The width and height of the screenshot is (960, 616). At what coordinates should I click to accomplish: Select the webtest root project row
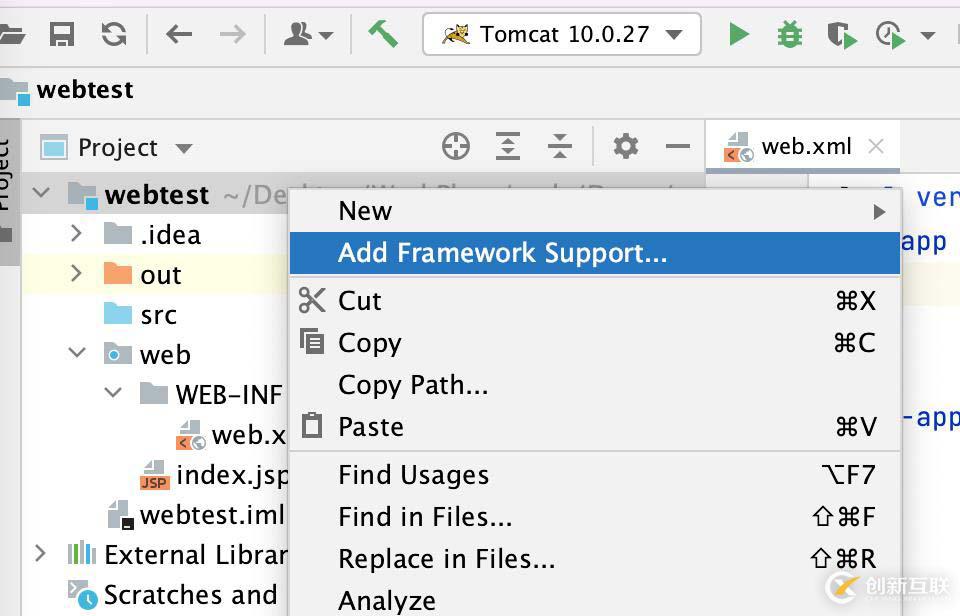(154, 194)
